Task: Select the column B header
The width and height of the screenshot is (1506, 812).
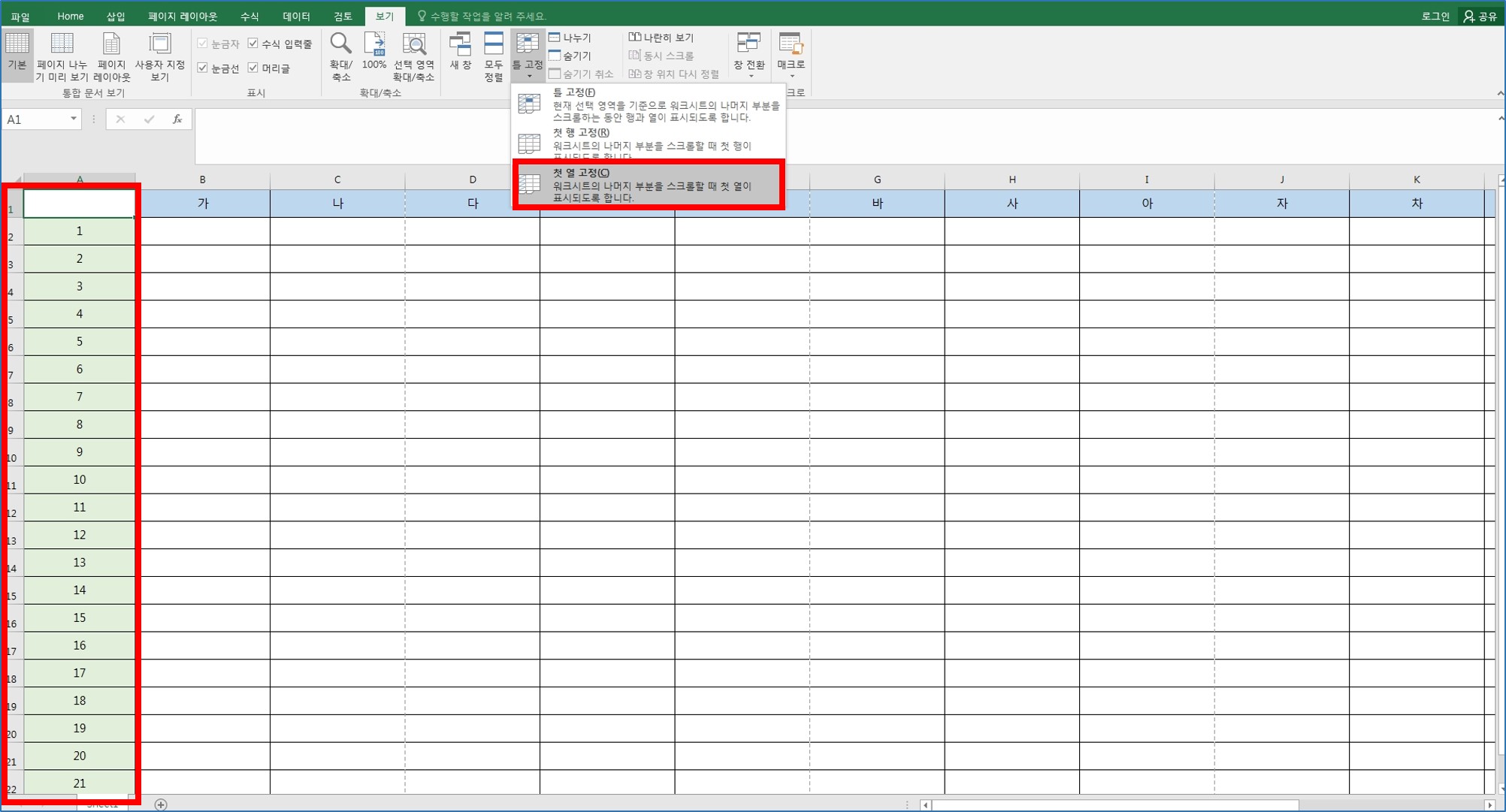Action: click(x=203, y=180)
